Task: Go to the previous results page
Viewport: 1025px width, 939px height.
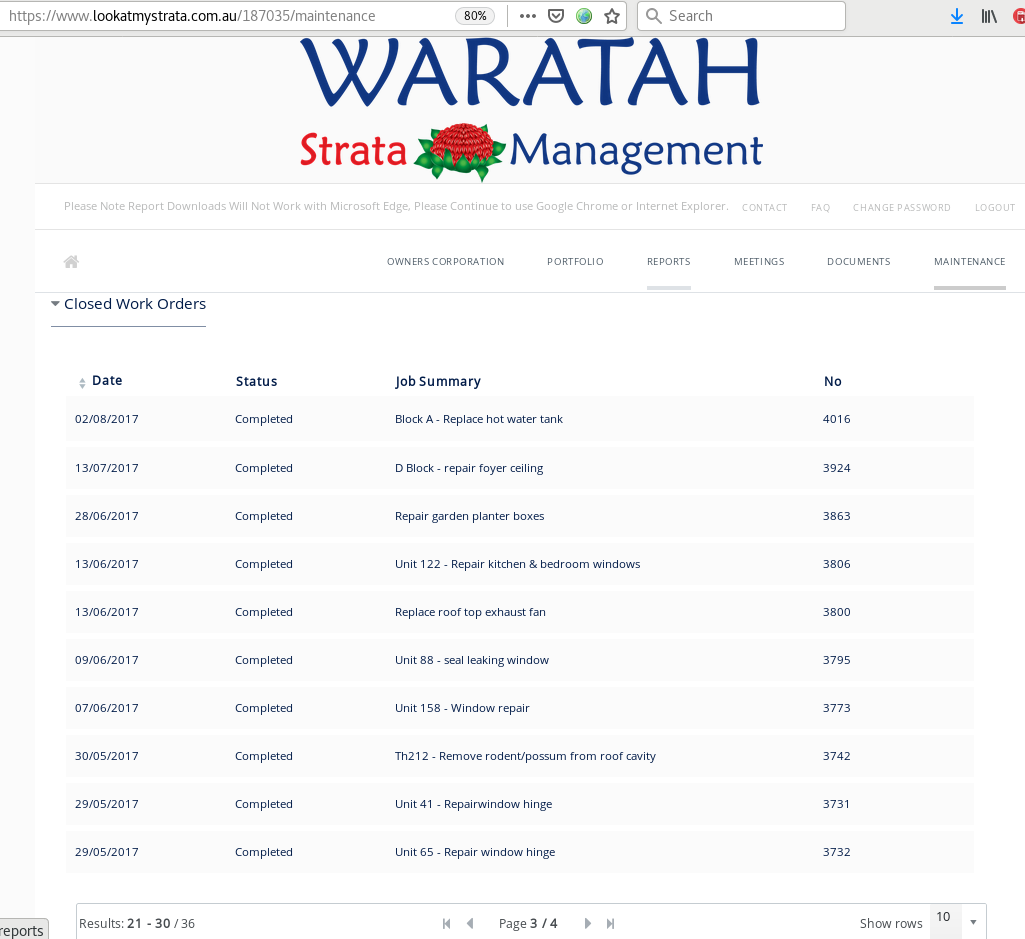Action: click(x=470, y=923)
